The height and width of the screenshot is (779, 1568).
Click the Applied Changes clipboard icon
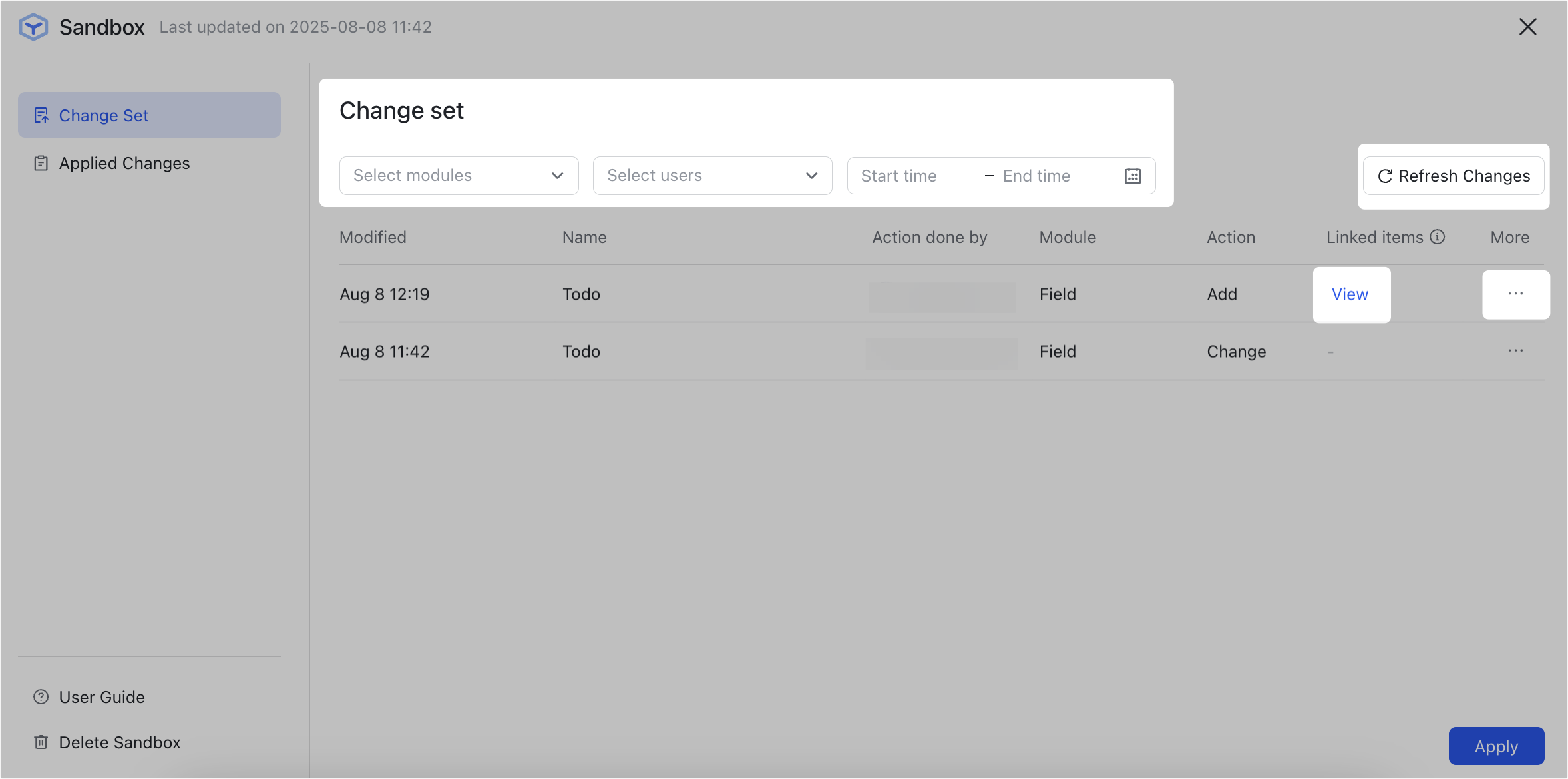click(41, 163)
